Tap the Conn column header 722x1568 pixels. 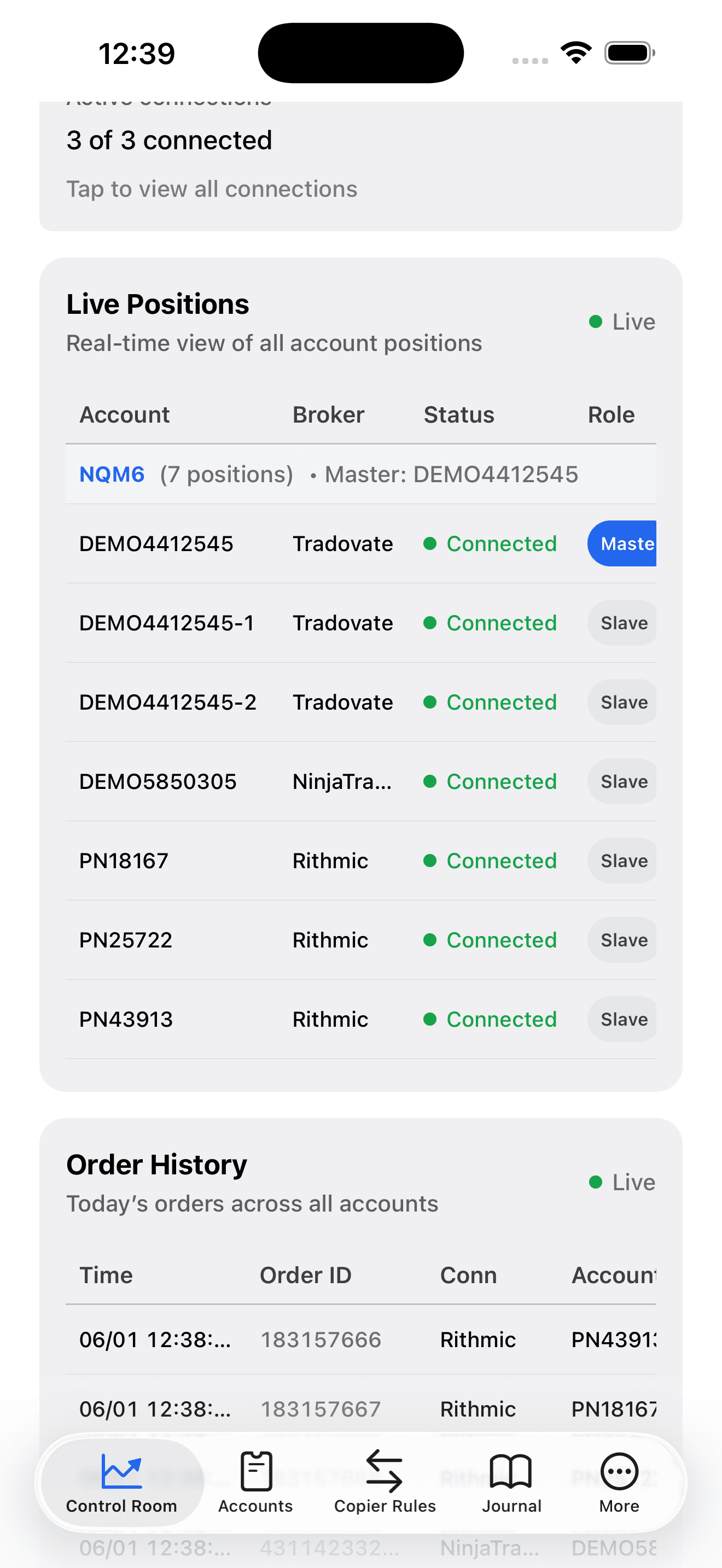click(469, 1275)
